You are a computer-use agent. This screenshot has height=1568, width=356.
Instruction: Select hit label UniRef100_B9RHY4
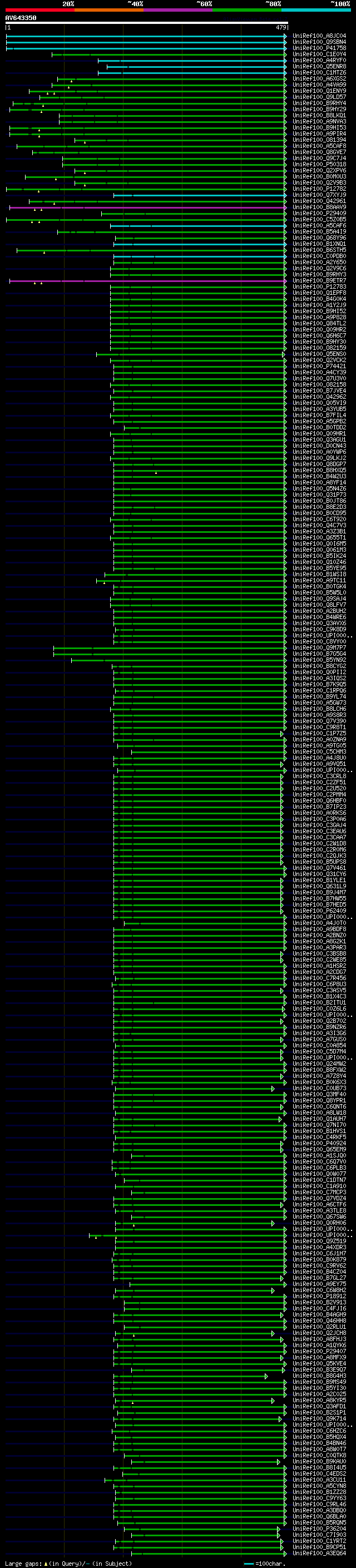319,103
